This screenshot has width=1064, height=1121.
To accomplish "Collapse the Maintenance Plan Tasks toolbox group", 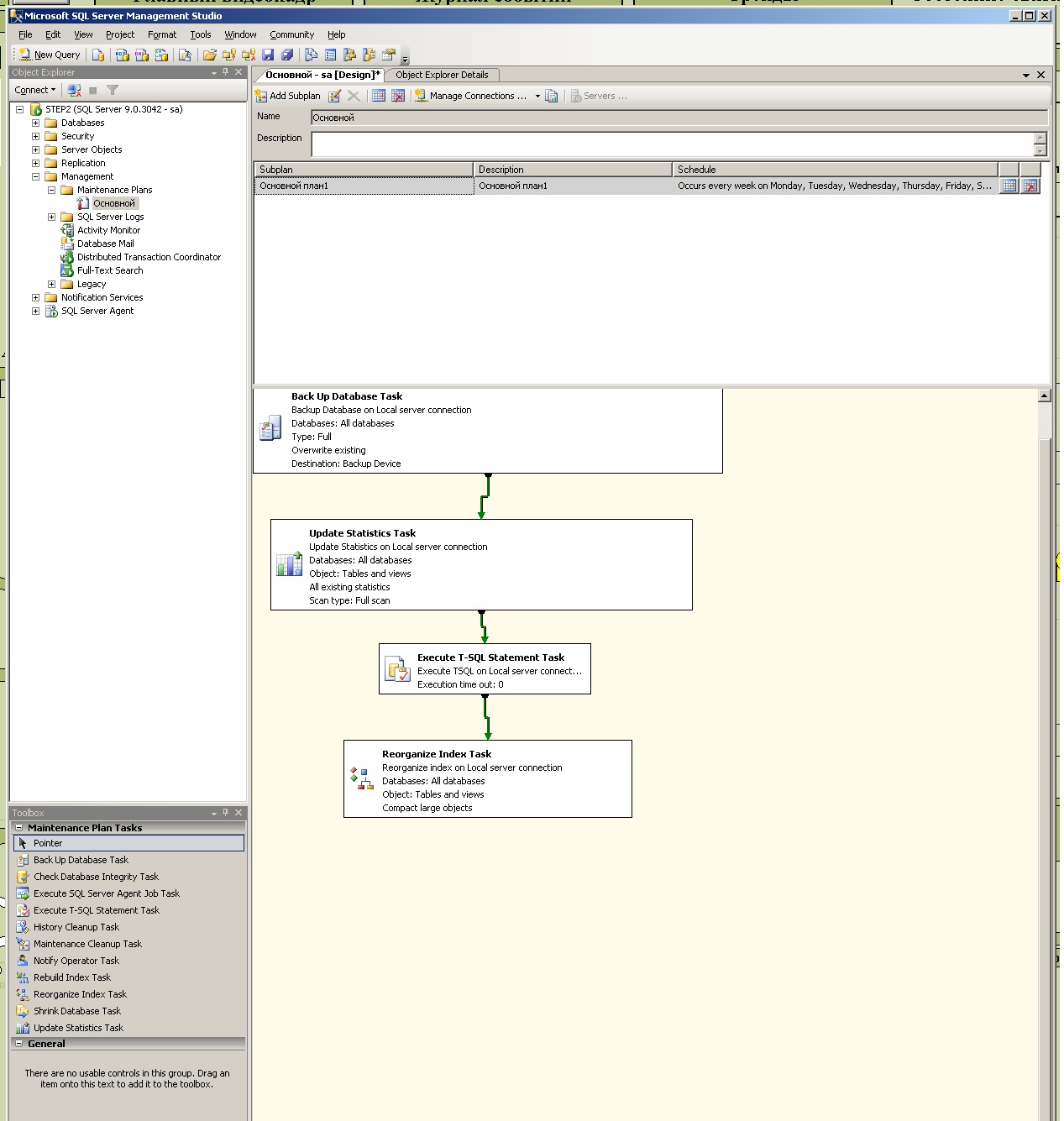I will [18, 828].
